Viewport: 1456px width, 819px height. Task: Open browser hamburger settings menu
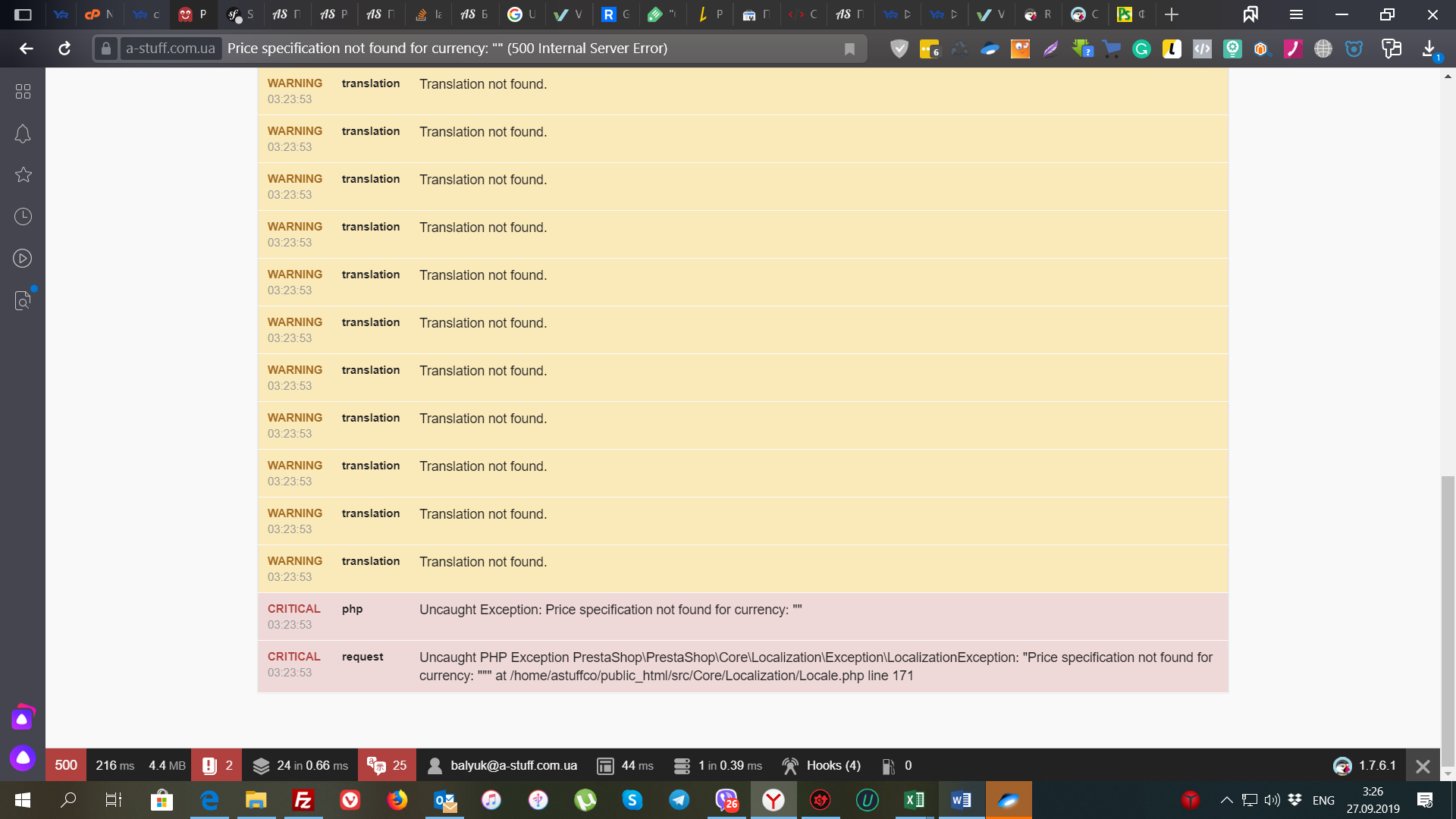[x=1296, y=14]
